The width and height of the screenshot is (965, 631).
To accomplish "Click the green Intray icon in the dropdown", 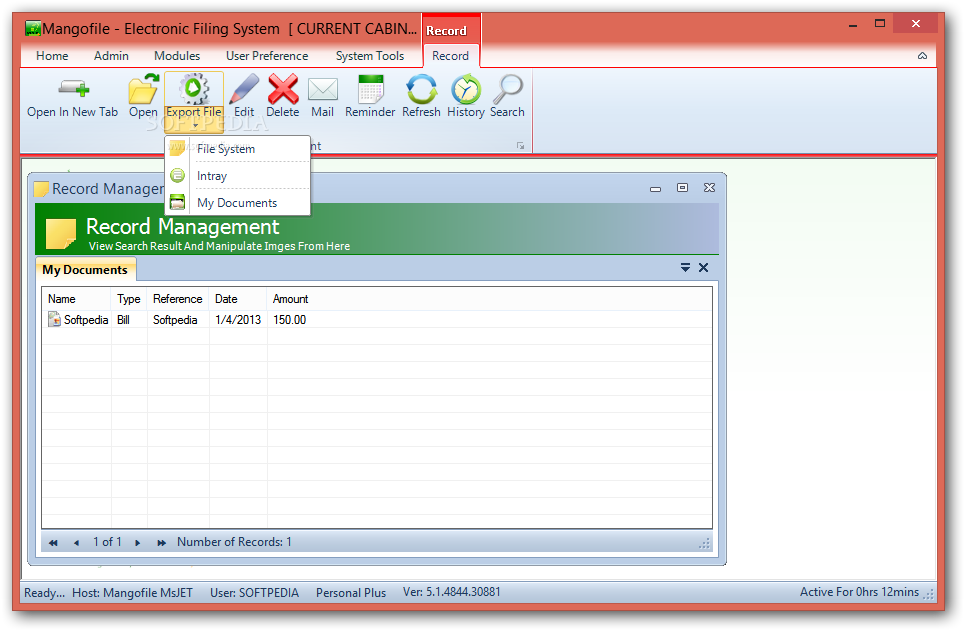I will tap(177, 175).
